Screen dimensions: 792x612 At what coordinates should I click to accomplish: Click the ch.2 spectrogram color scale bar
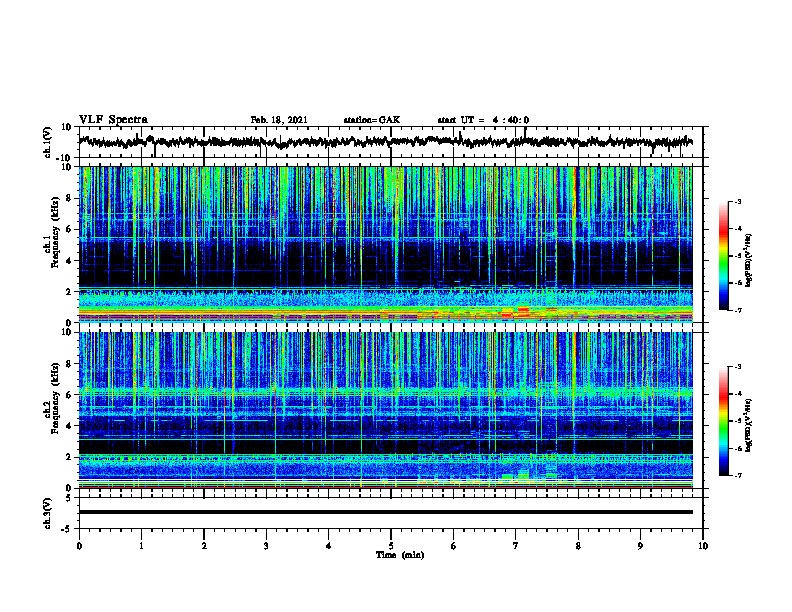pyautogui.click(x=724, y=421)
